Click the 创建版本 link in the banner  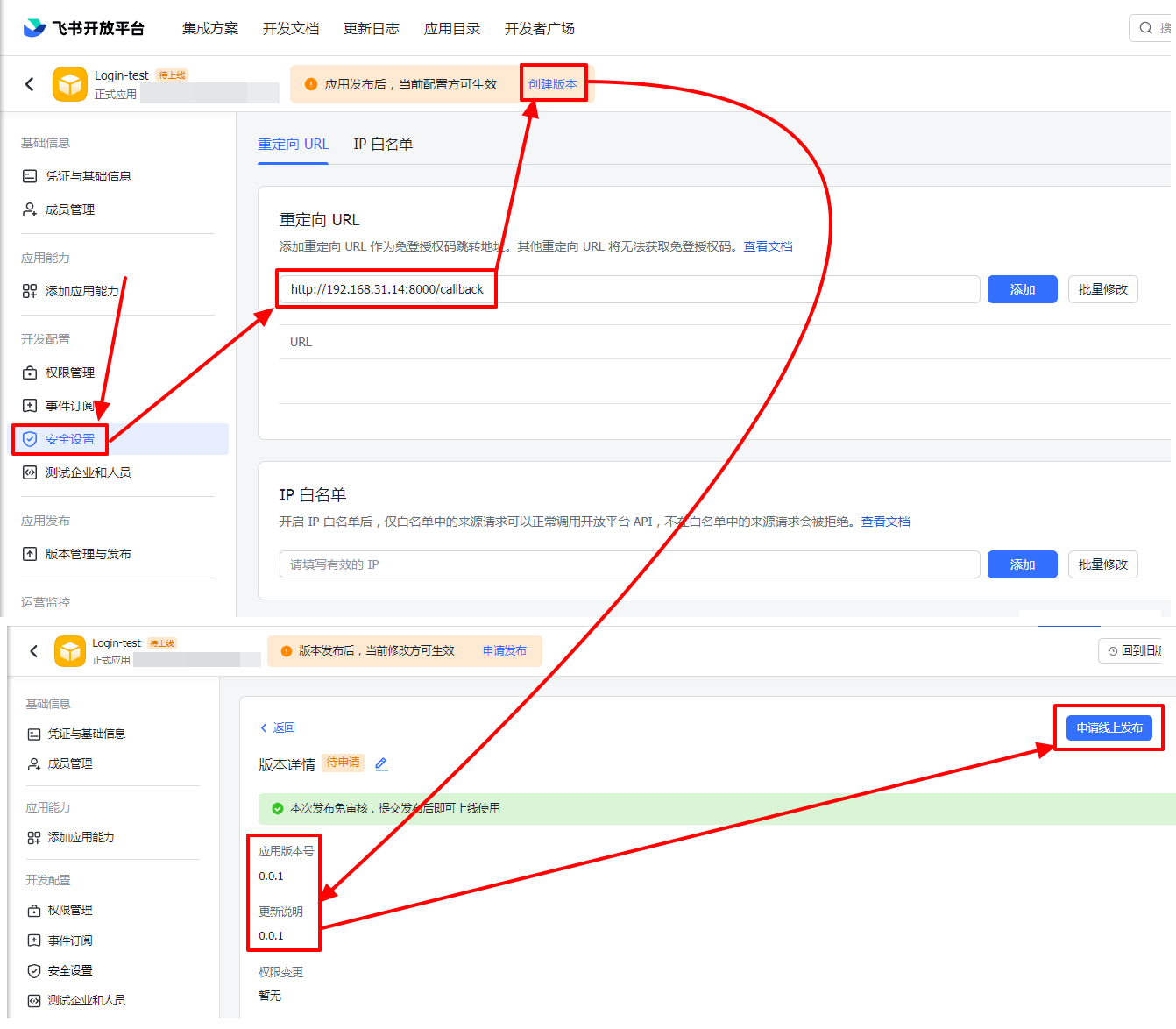552,84
